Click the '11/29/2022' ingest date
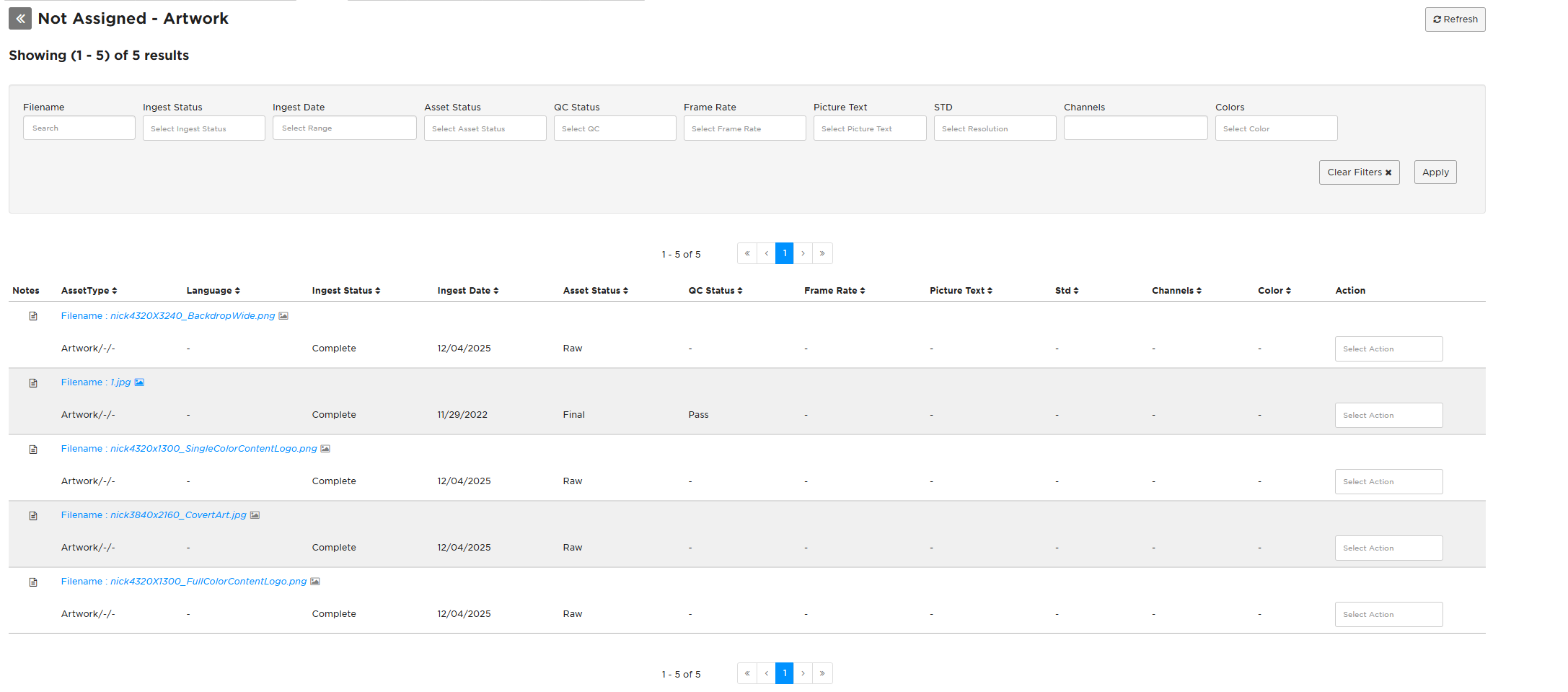This screenshot has width=1568, height=692. click(x=463, y=415)
